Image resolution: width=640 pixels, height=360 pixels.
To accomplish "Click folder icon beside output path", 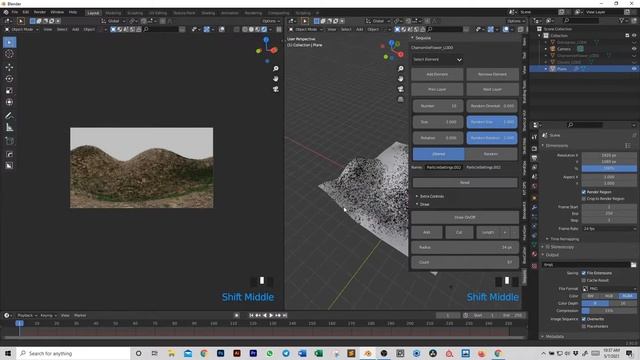I will [x=633, y=265].
